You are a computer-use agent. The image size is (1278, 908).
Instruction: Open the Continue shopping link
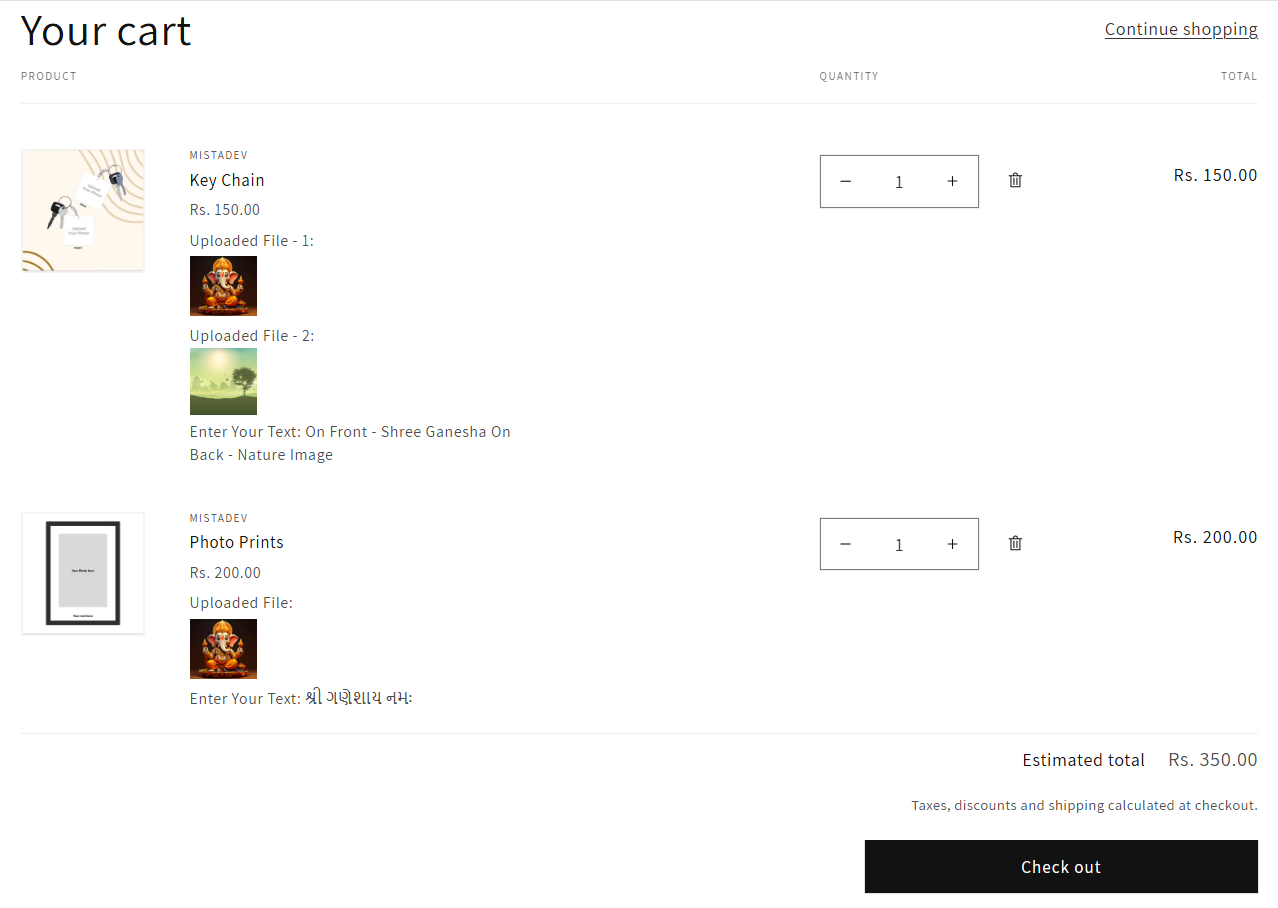point(1181,29)
